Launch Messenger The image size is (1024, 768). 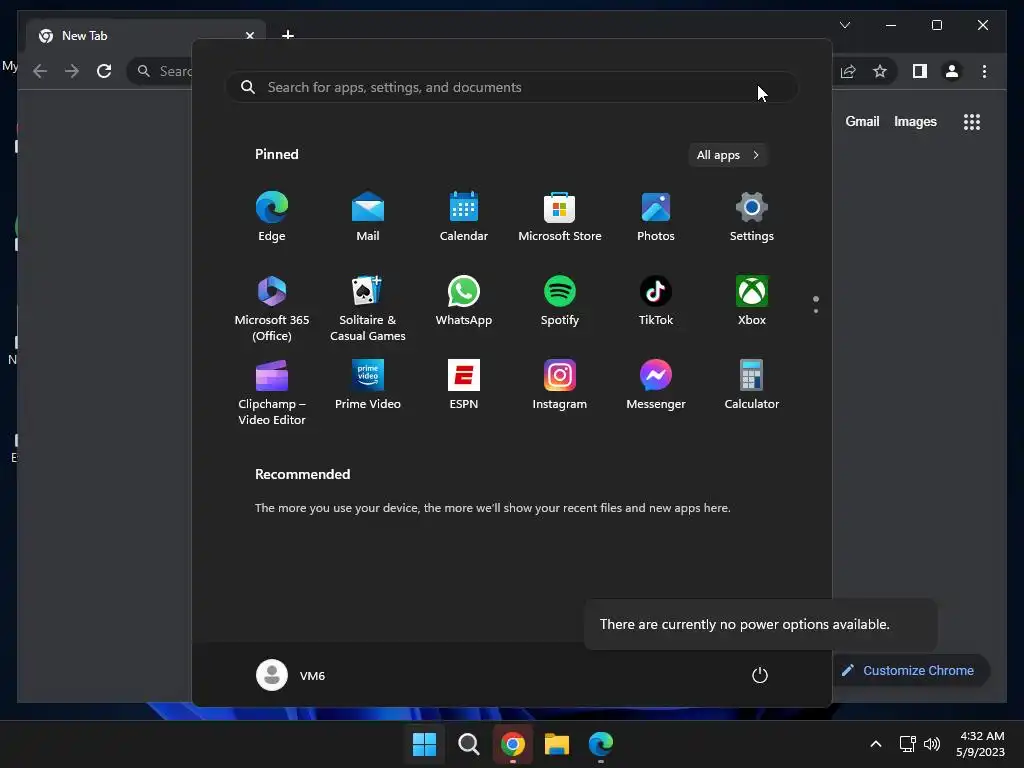(656, 384)
